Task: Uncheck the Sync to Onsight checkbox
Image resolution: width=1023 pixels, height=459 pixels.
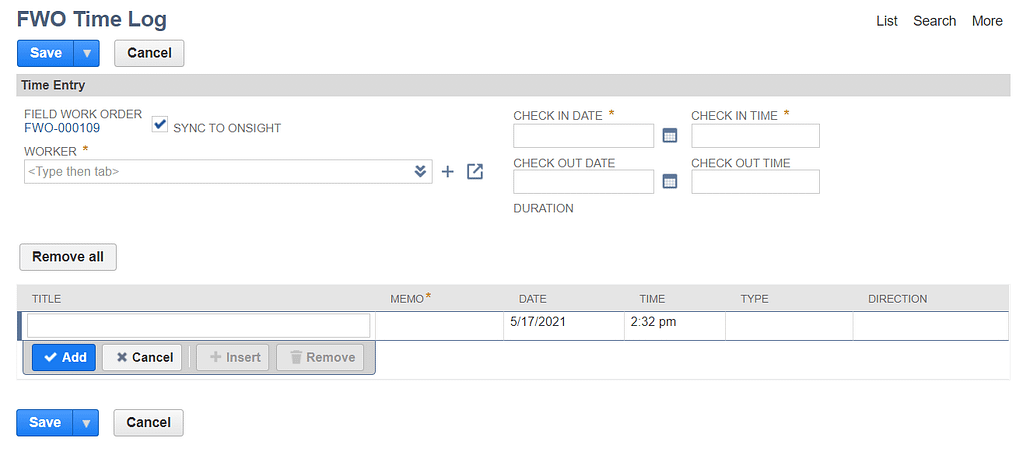Action: point(160,125)
